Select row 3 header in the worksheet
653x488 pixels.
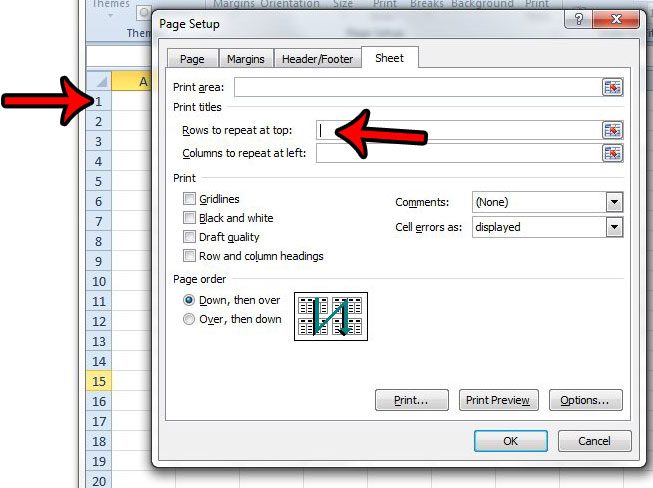tap(99, 141)
